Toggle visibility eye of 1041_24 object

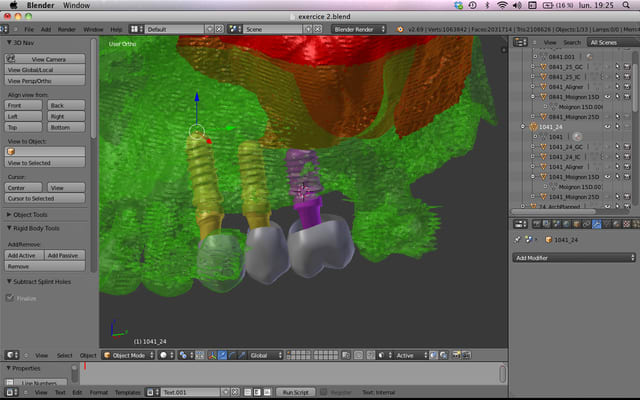coord(606,127)
